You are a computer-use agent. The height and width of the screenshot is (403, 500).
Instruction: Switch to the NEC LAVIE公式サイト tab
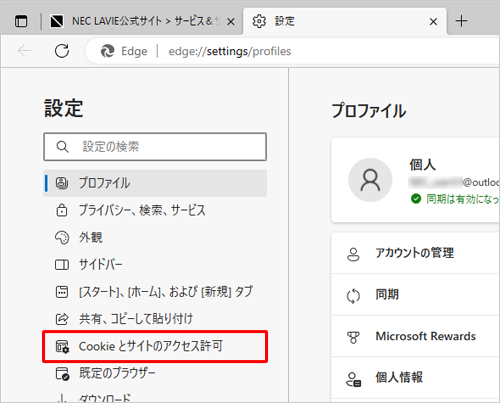coord(143,22)
